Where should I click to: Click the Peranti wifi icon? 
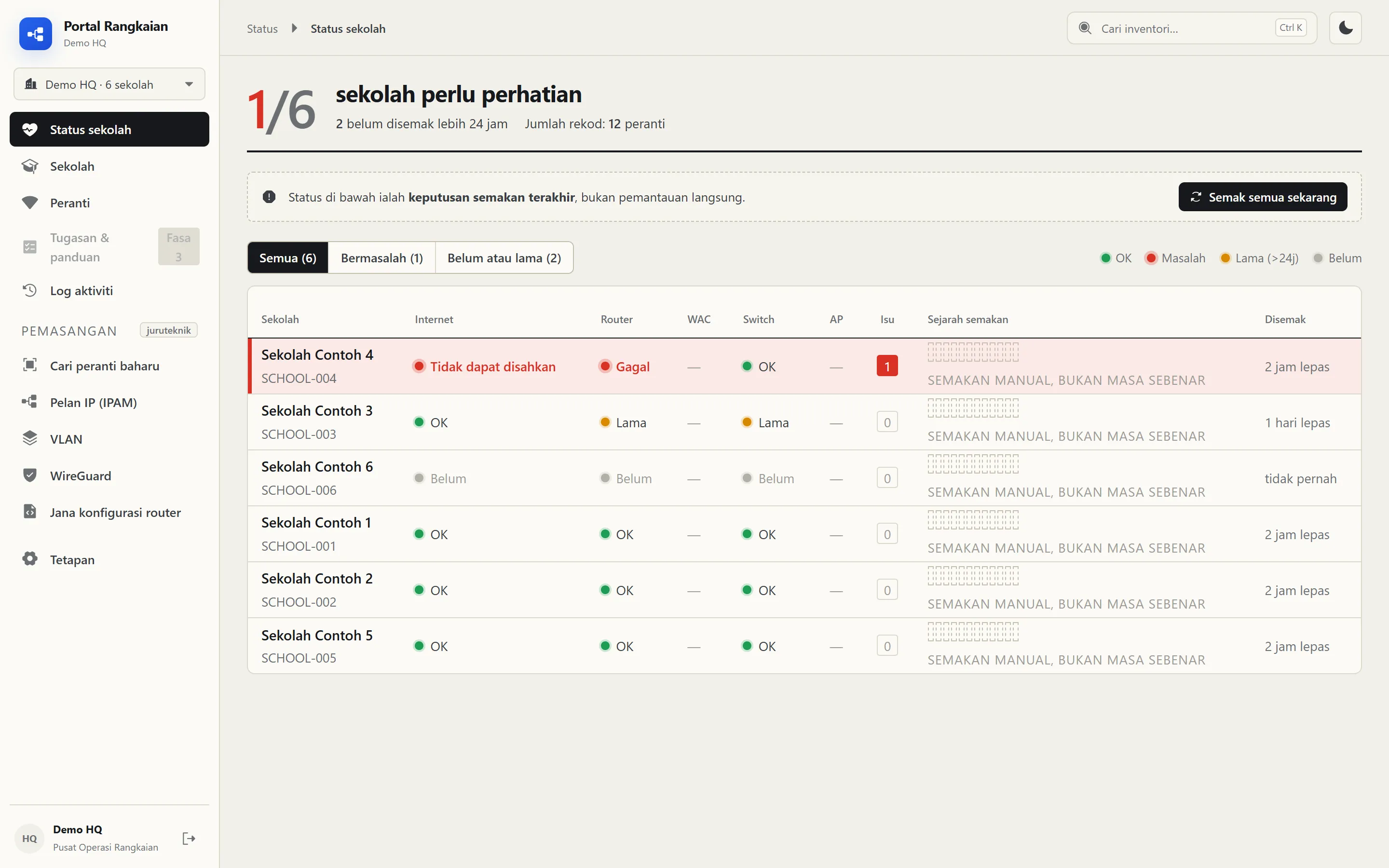pyautogui.click(x=30, y=203)
